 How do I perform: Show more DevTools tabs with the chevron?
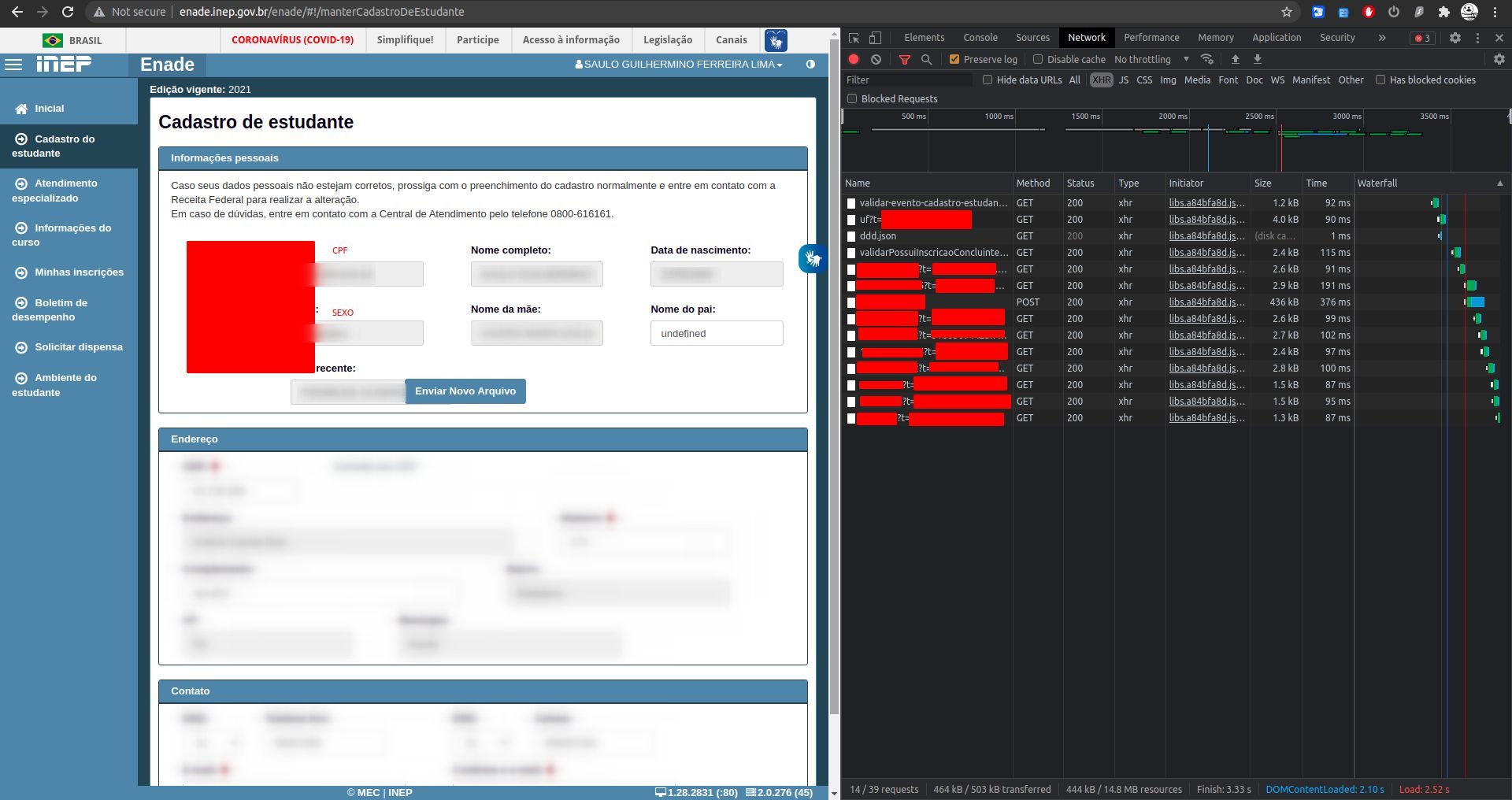coord(1382,38)
